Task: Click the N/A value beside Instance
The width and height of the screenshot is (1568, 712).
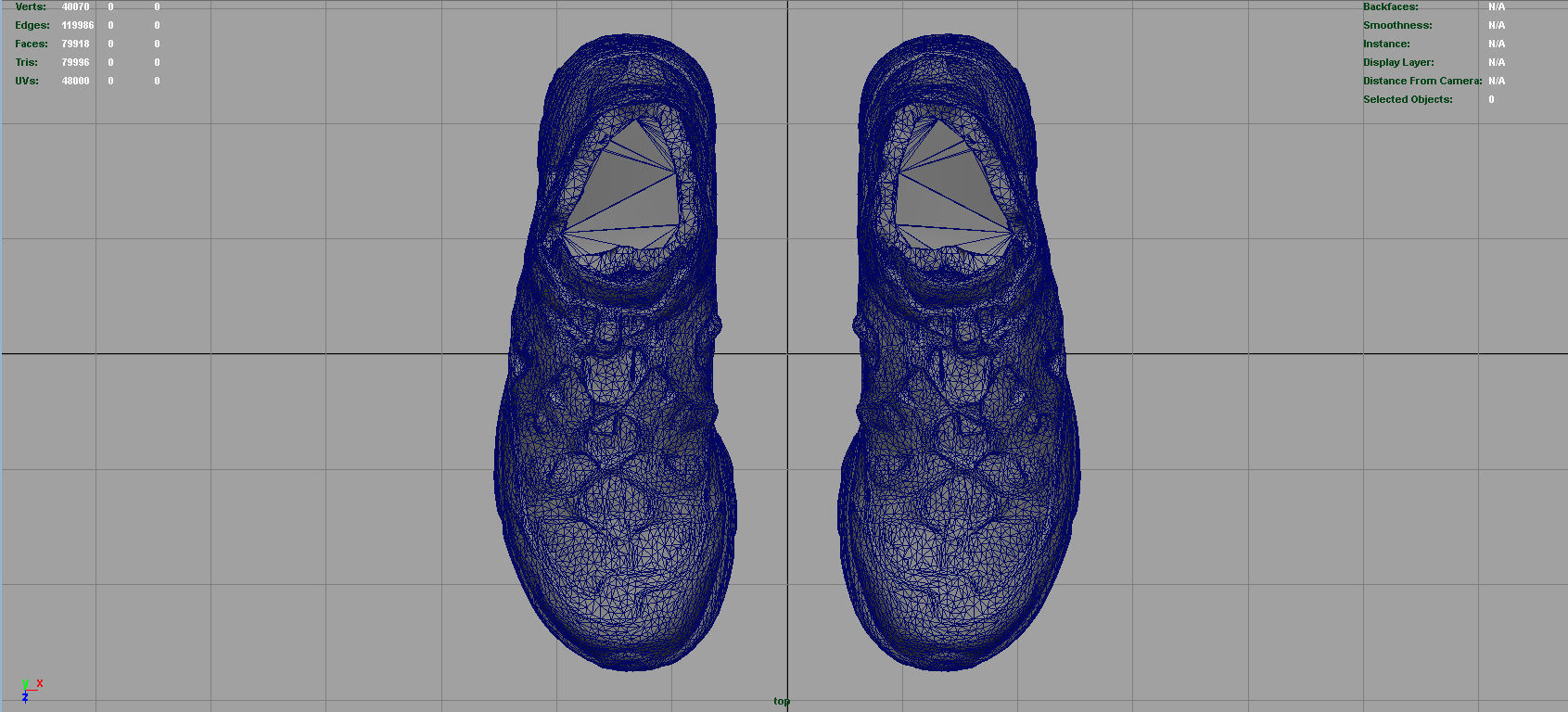Action: pos(1497,44)
